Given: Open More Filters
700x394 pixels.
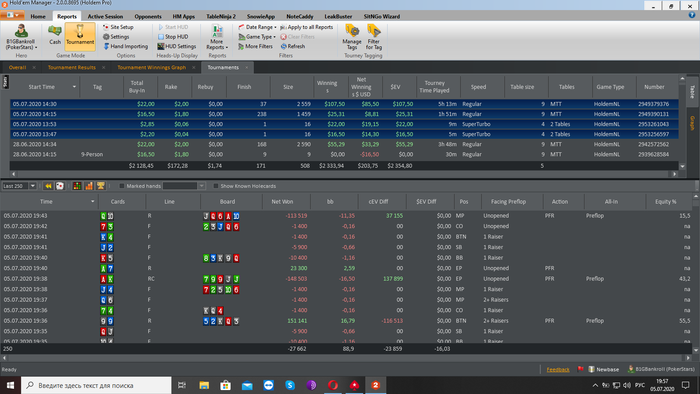Looking at the screenshot, I should [x=255, y=46].
